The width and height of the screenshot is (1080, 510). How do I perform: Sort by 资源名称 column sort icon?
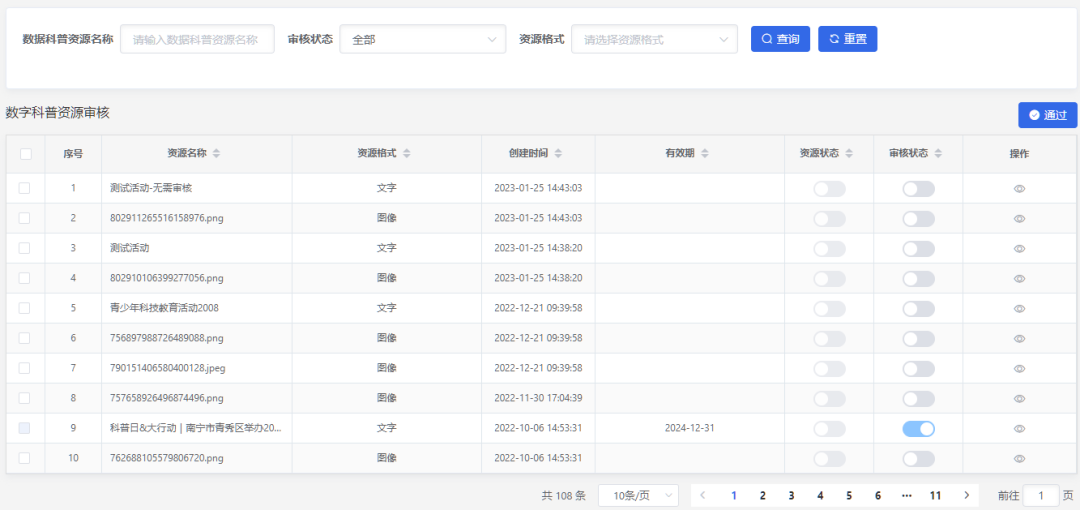[216, 154]
